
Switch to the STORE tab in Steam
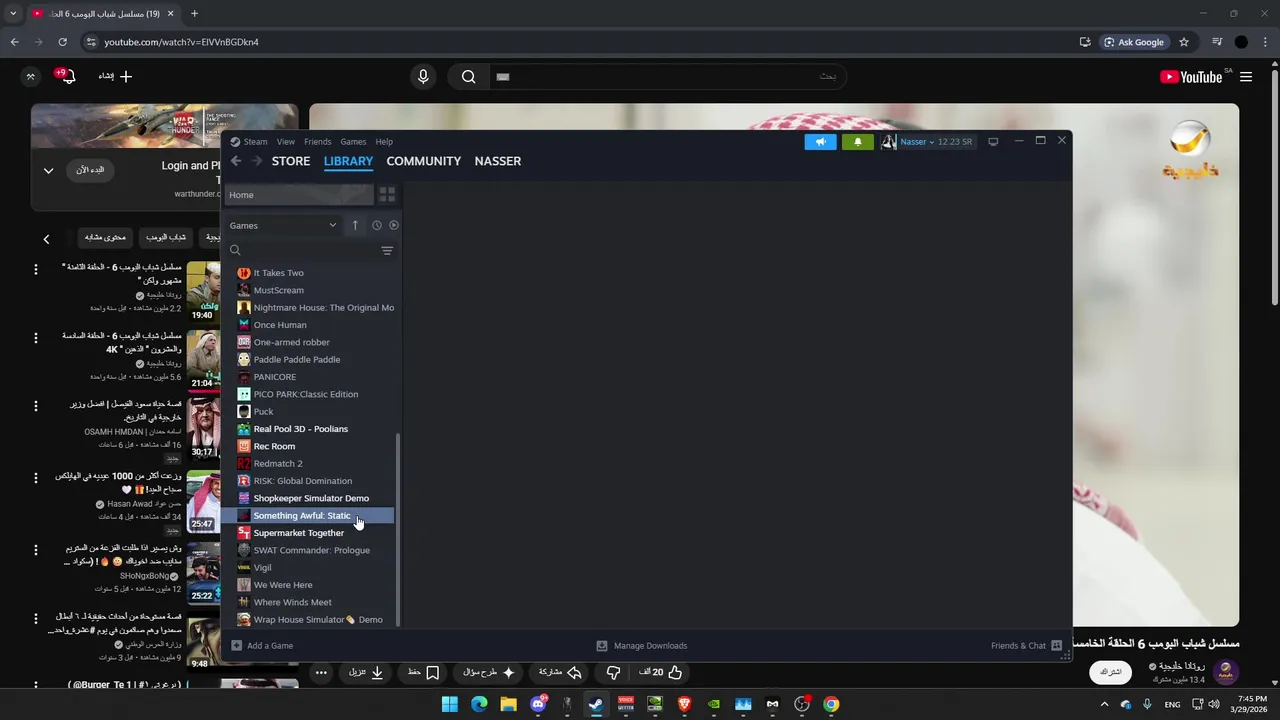[x=291, y=161]
